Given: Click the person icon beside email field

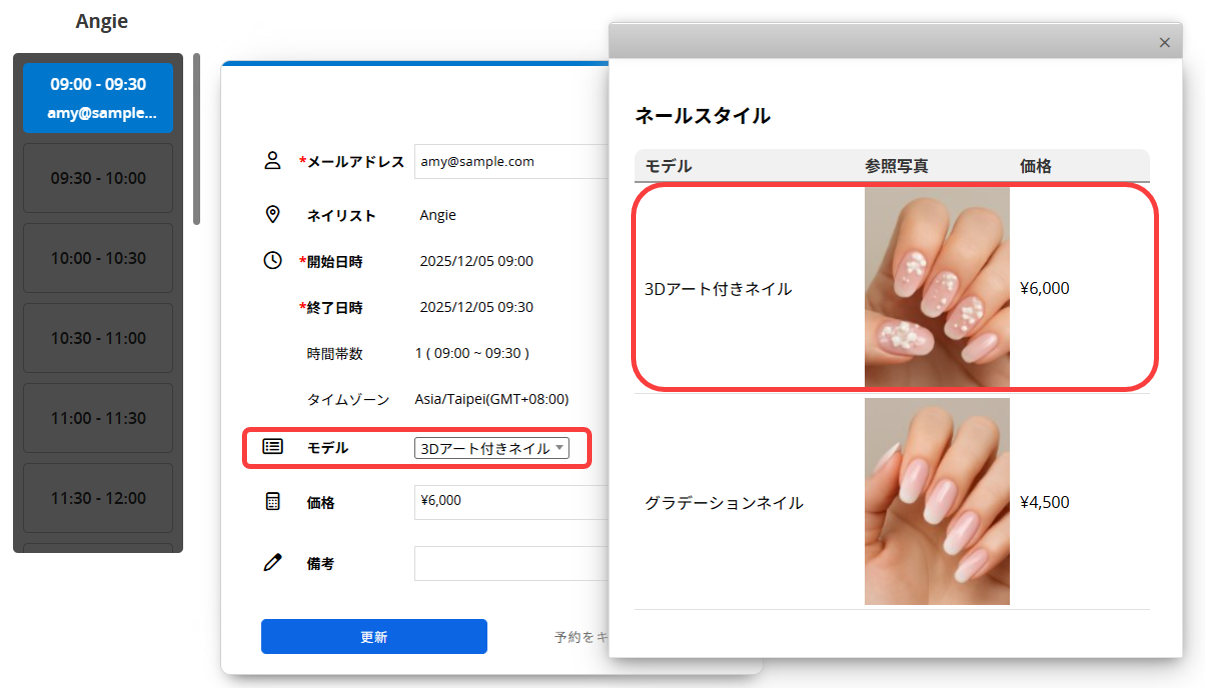Looking at the screenshot, I should pos(272,161).
